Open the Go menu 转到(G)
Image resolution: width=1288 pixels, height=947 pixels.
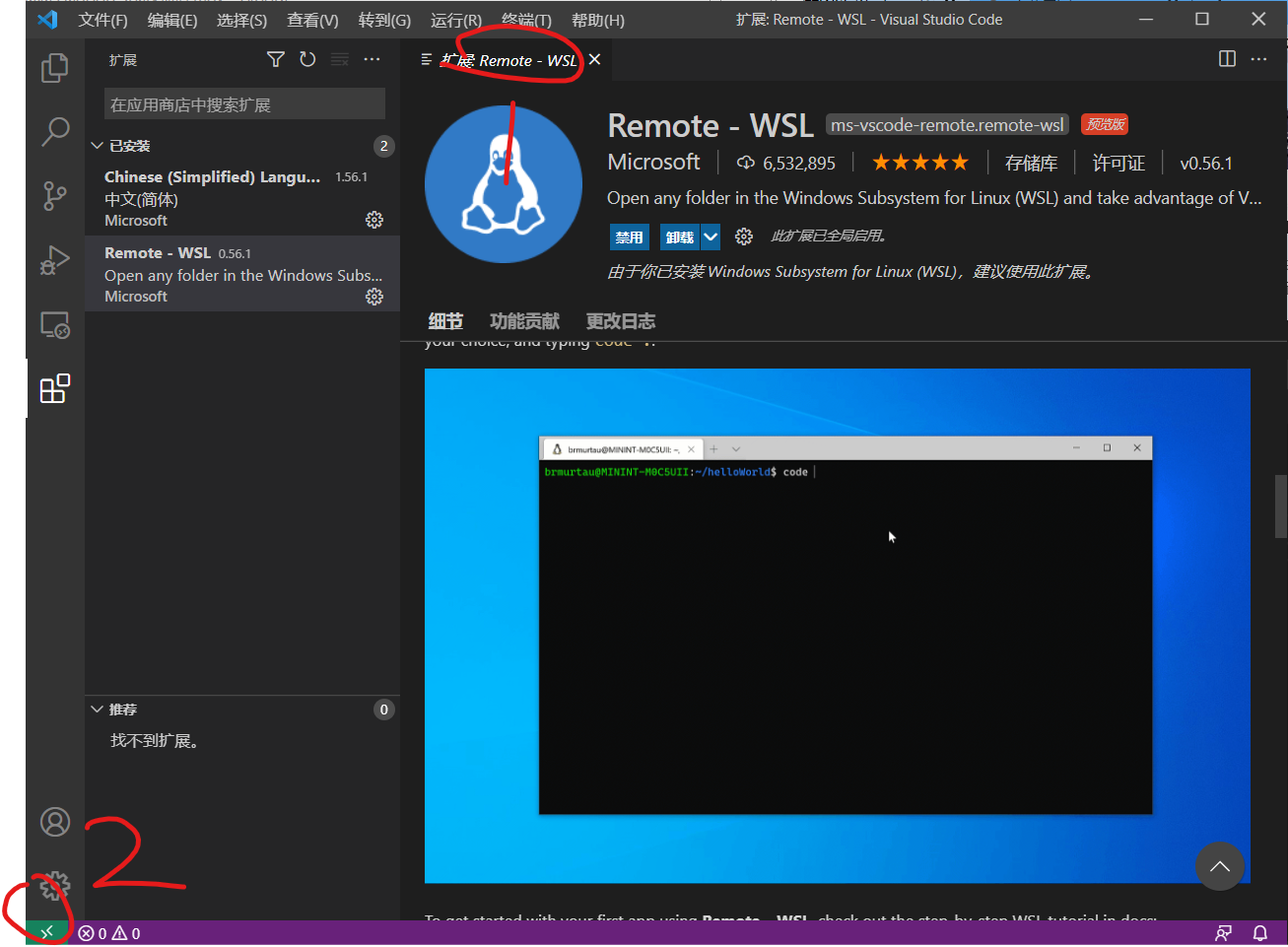pyautogui.click(x=384, y=20)
